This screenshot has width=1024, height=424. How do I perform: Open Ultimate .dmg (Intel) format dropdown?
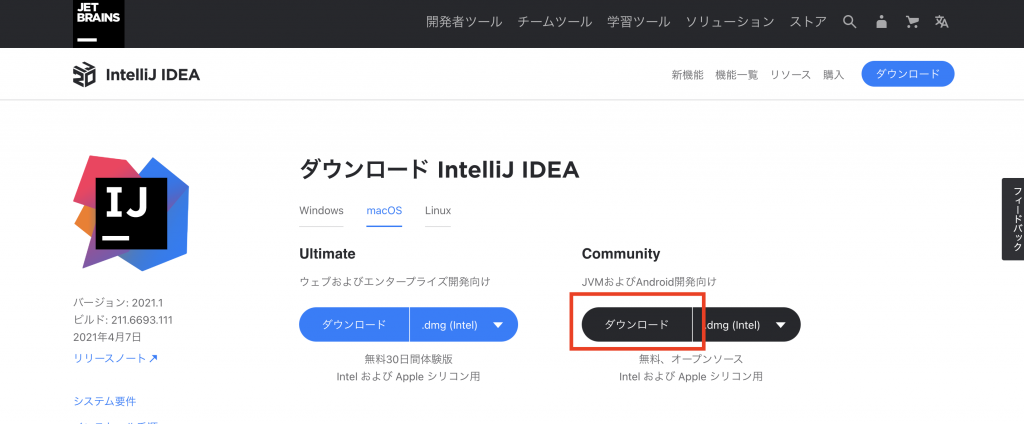tap(464, 325)
